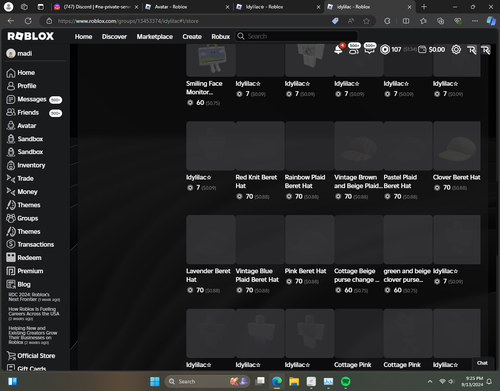Open the notifications bell in Roblox header
Screen dimensions: 500x391
[338, 50]
